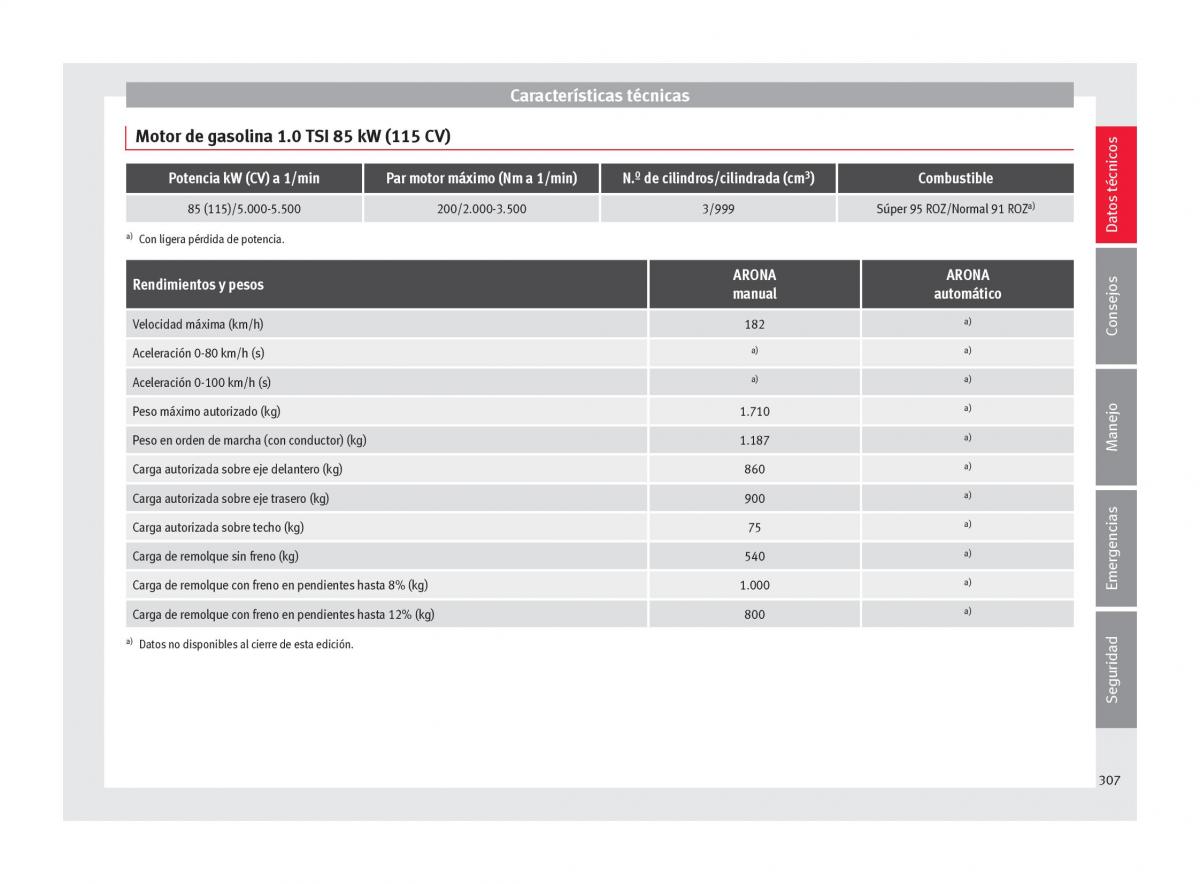The height and width of the screenshot is (884, 1200).
Task: Select the front axle value 860
Action: click(x=755, y=469)
